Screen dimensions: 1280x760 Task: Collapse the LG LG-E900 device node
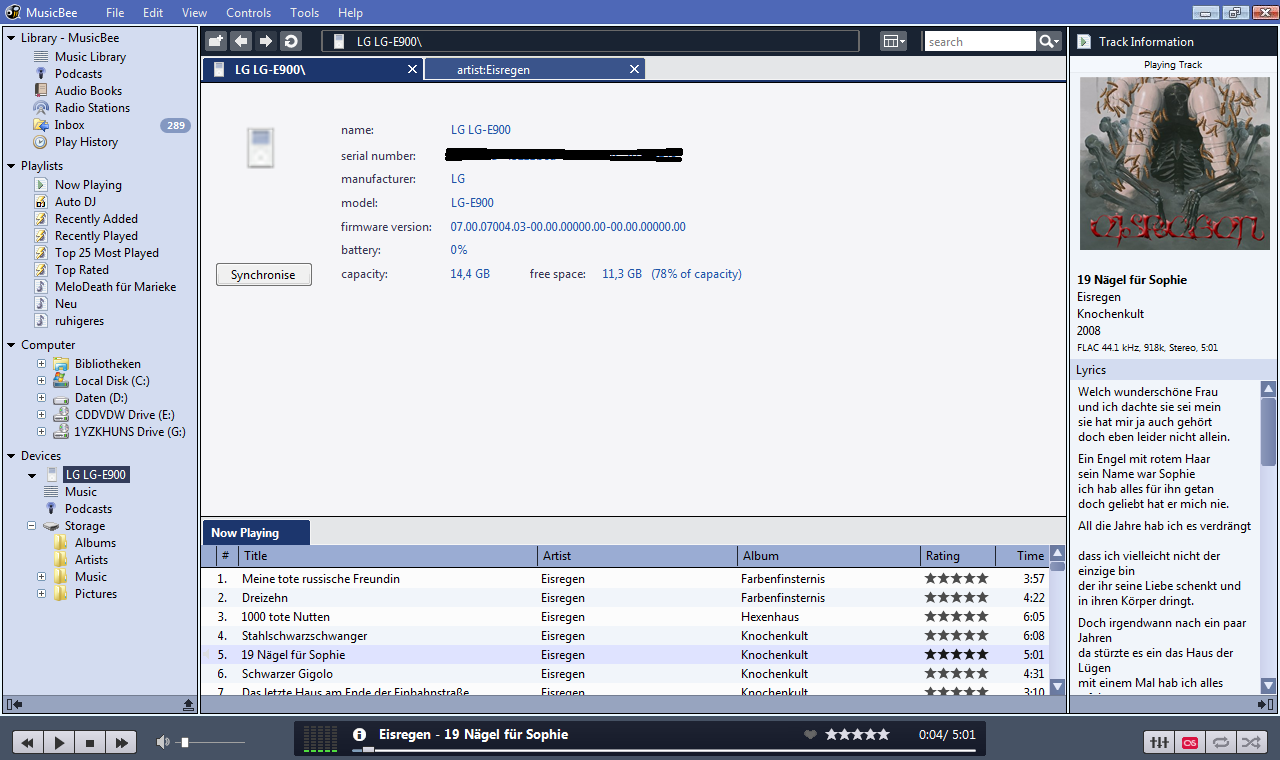coord(31,475)
